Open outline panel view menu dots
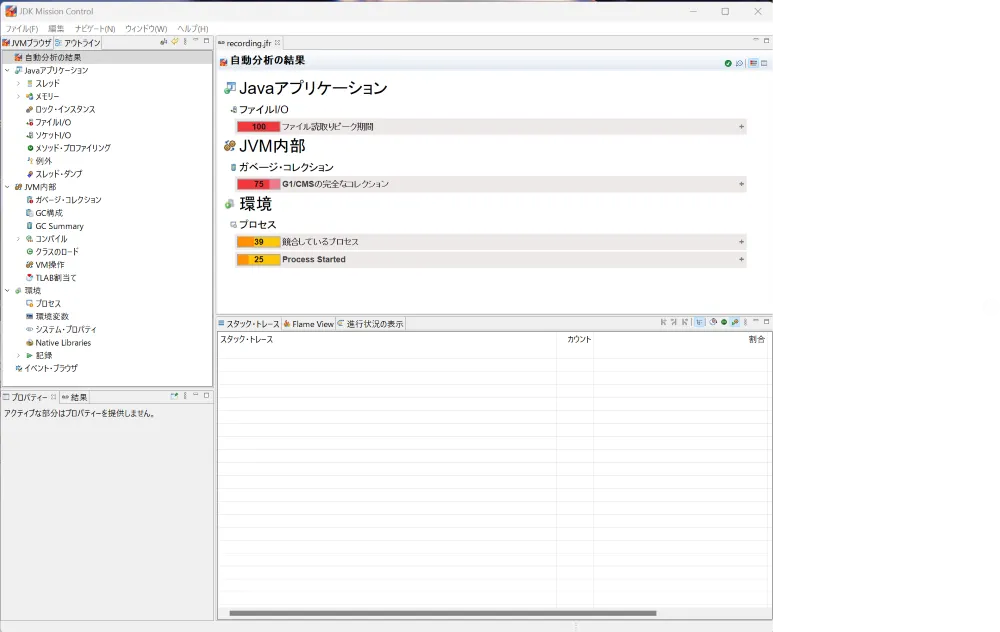1000x632 pixels. (185, 41)
